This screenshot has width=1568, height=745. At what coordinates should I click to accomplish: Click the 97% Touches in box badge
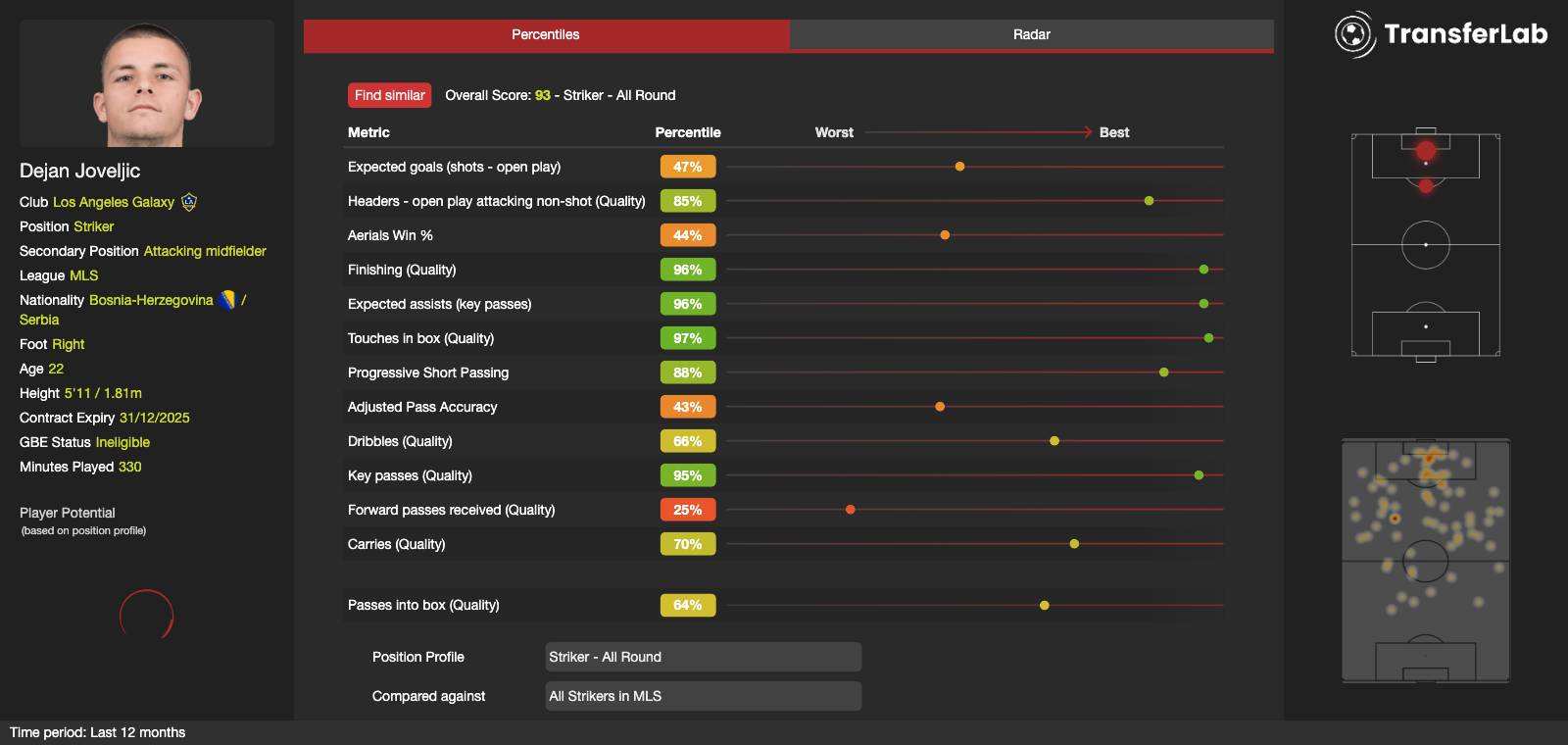[688, 338]
